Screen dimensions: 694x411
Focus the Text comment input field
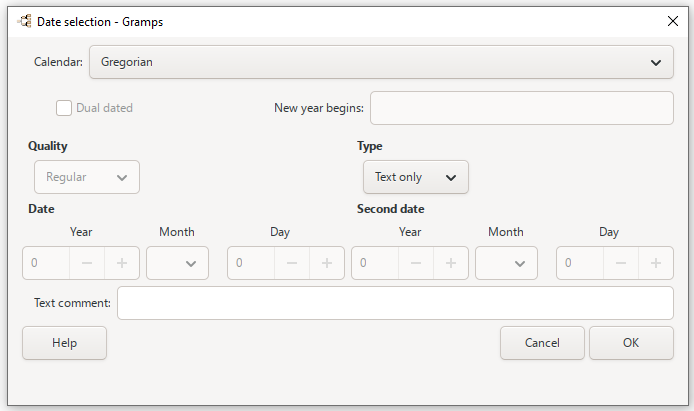tap(395, 303)
